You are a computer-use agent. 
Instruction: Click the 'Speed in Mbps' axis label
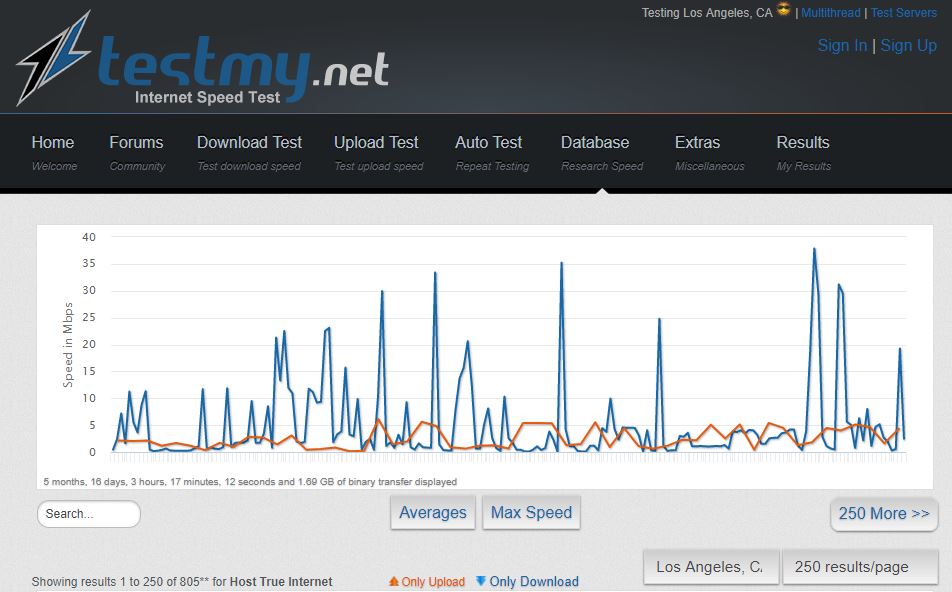[67, 345]
